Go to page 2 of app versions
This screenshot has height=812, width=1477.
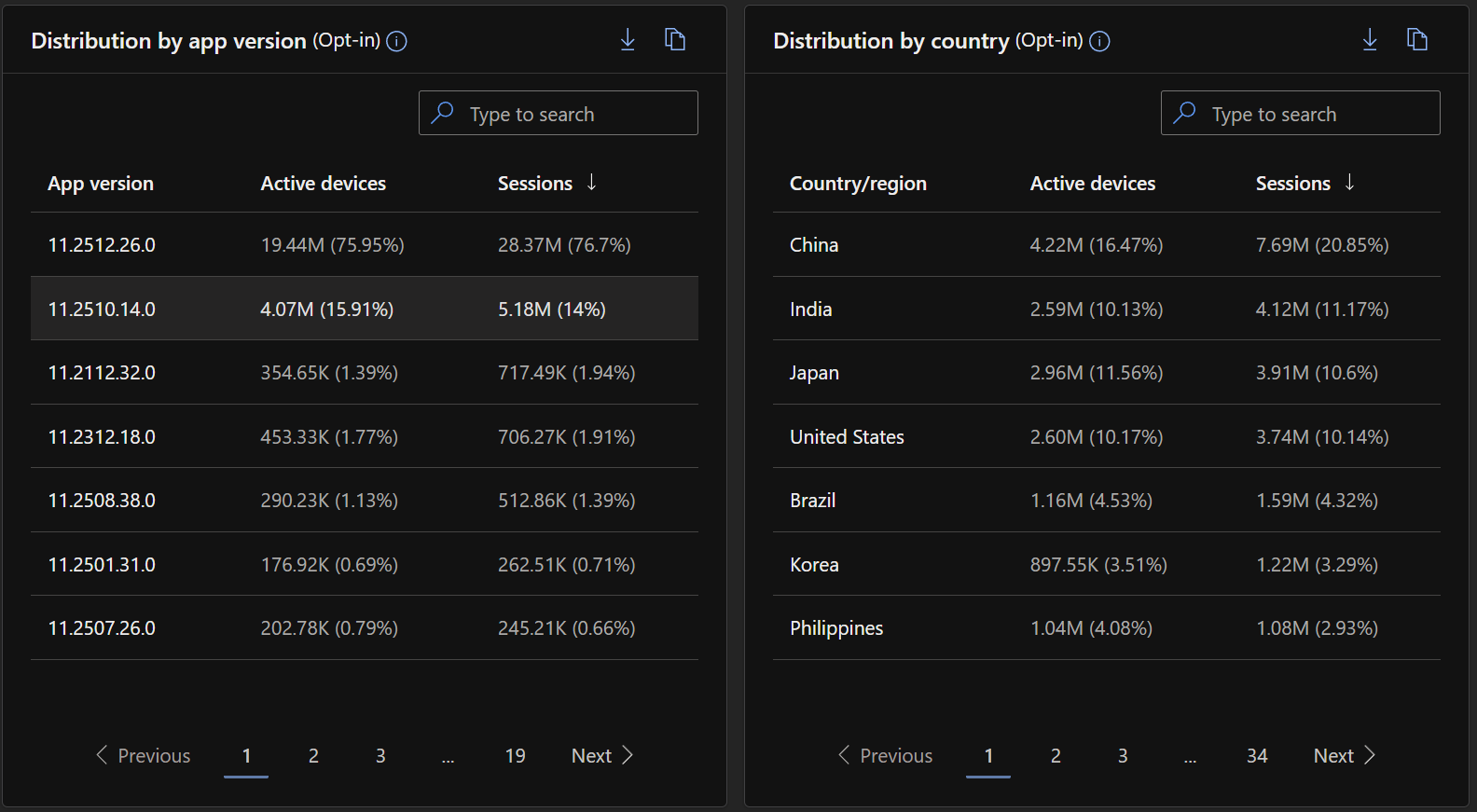(313, 756)
